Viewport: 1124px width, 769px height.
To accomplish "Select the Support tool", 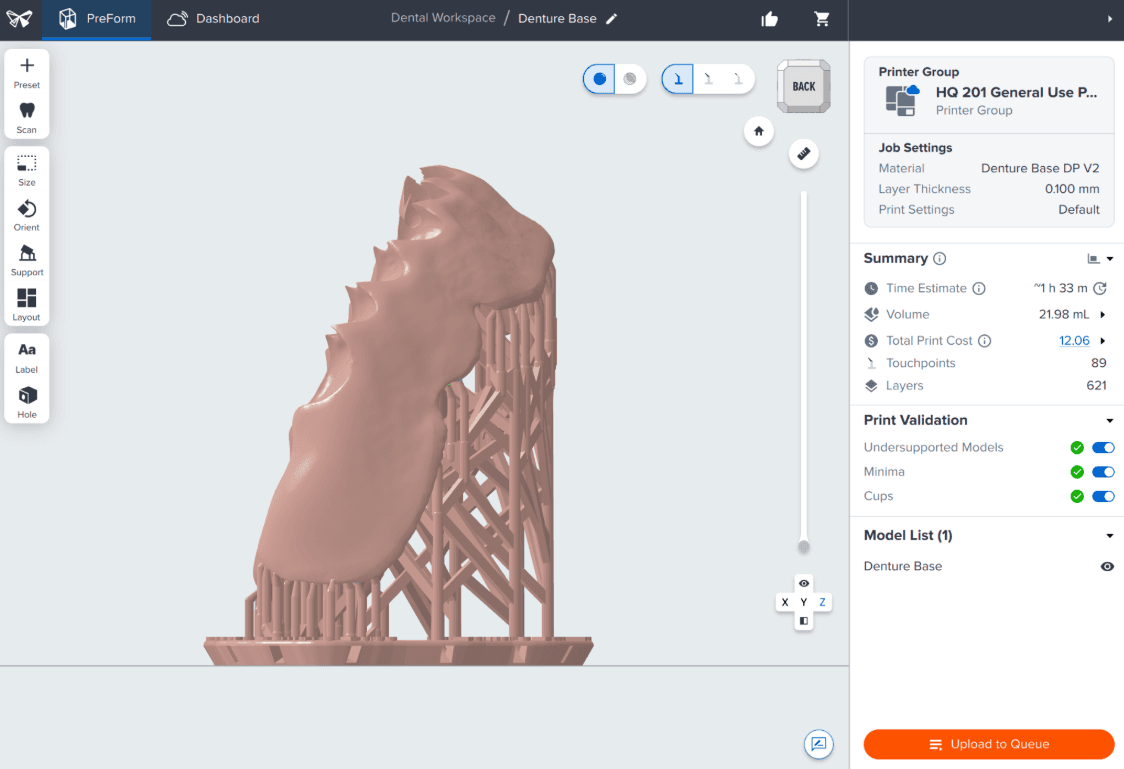I will click(x=27, y=260).
